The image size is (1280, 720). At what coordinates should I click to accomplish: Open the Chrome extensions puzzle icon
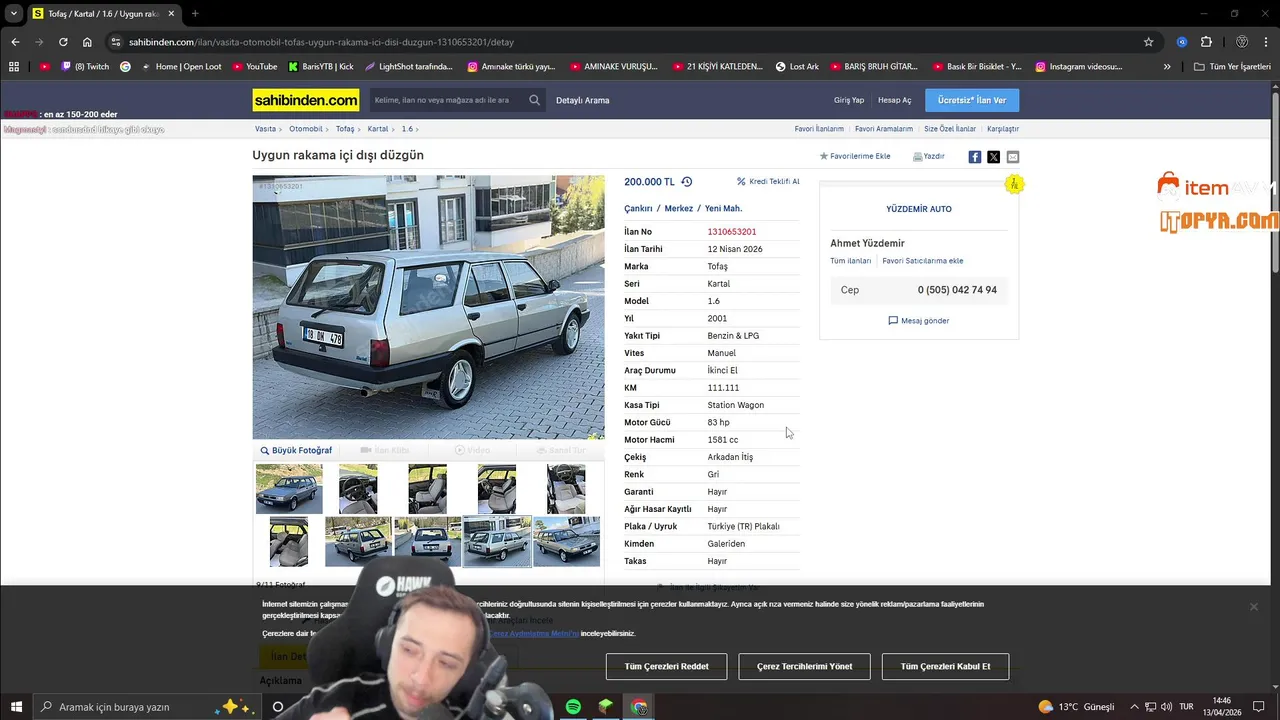tap(1206, 42)
